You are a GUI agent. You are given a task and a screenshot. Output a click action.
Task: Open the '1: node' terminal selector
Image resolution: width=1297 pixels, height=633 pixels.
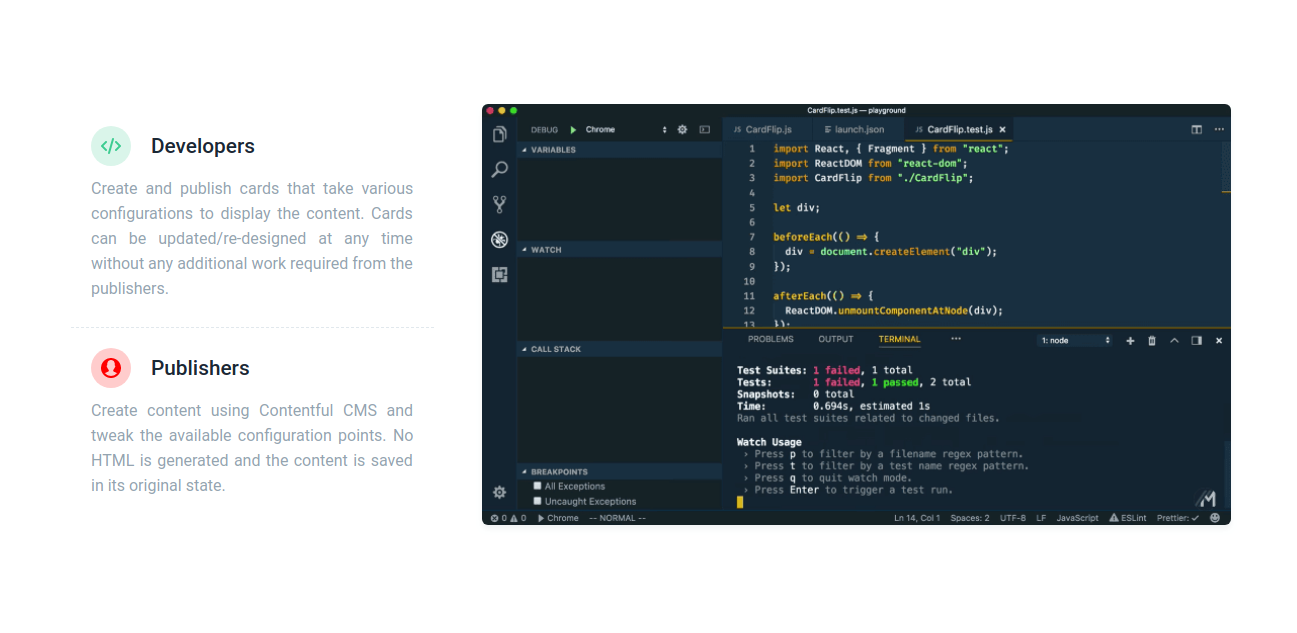[1075, 341]
